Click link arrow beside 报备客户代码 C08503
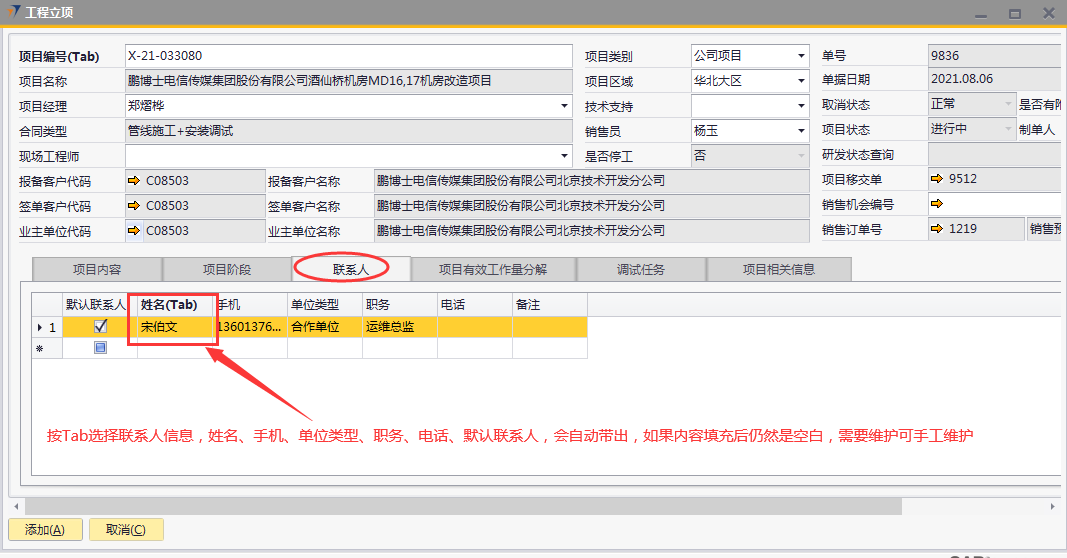This screenshot has width=1067, height=558. click(x=134, y=181)
